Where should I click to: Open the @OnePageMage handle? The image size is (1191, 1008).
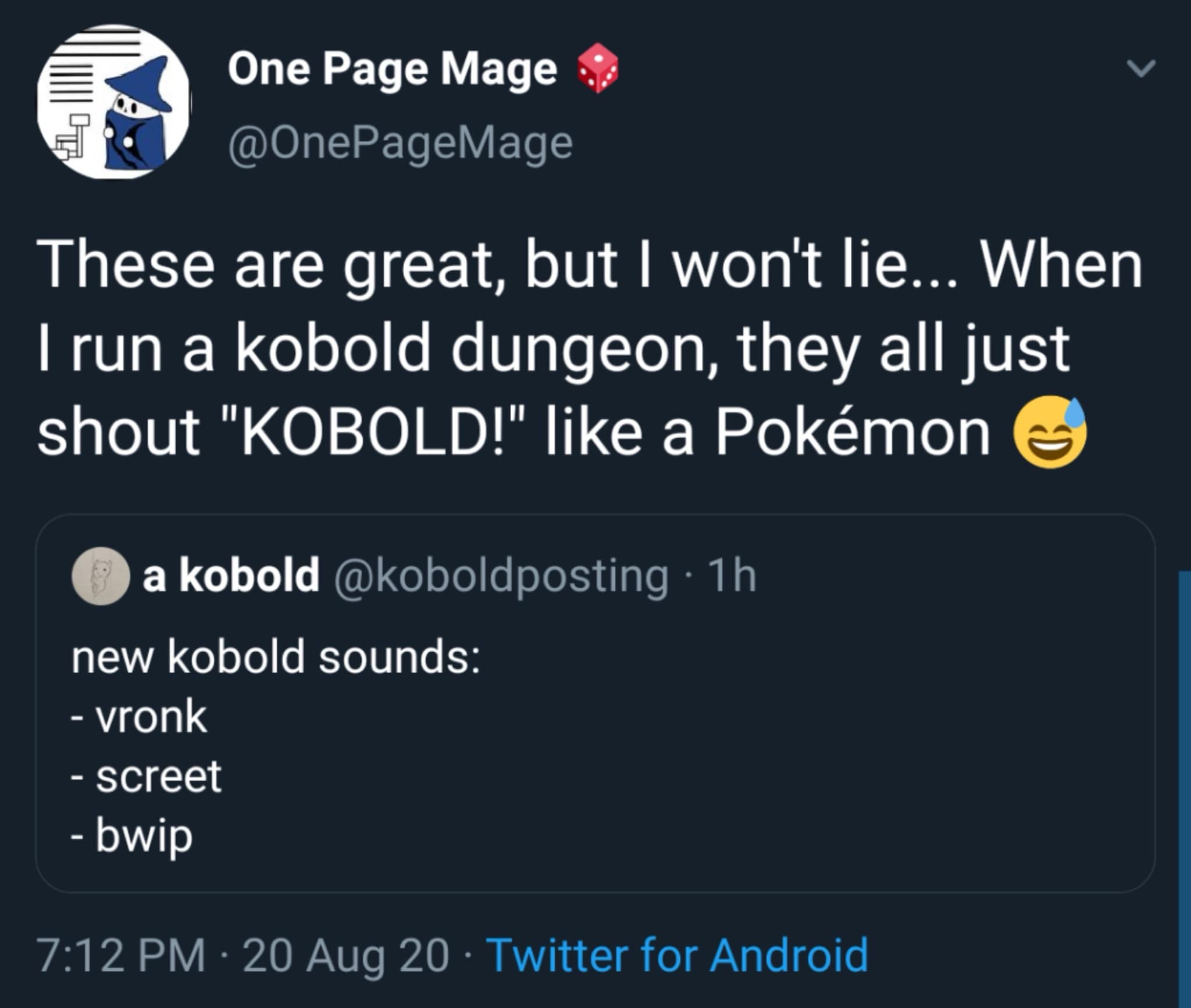(x=400, y=143)
